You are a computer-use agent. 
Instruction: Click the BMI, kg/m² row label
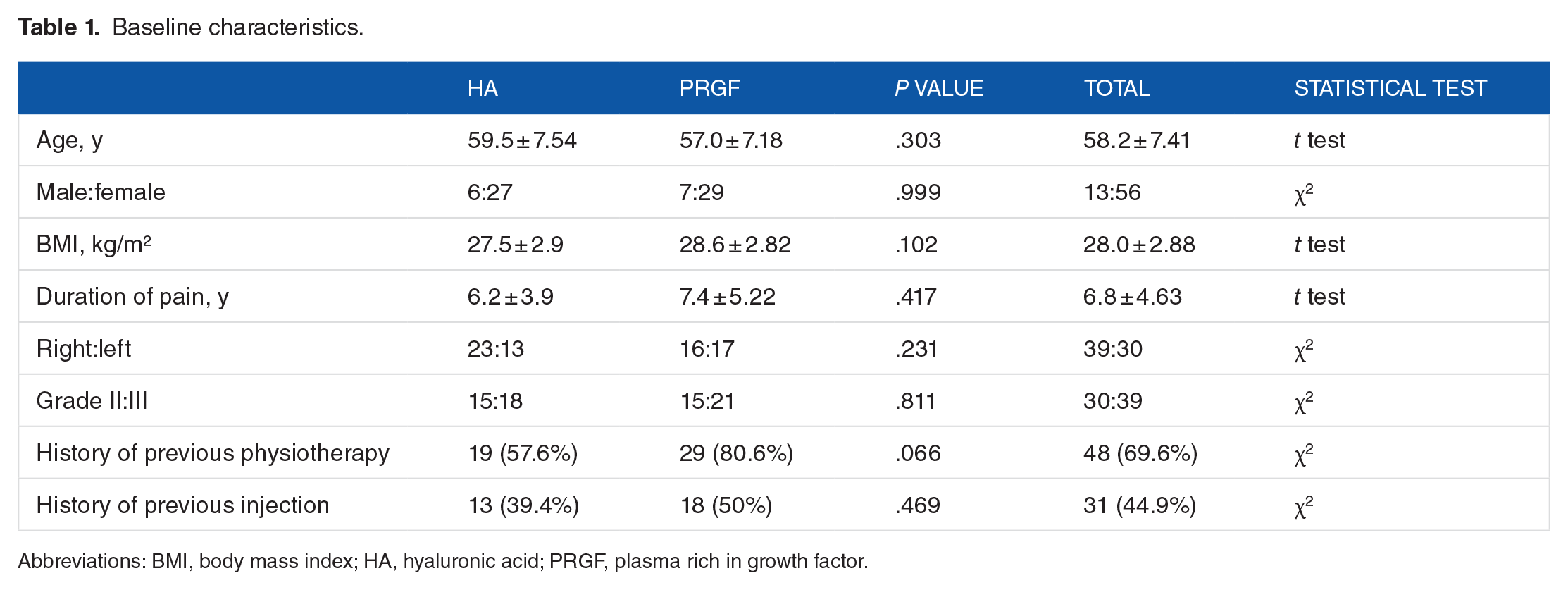(x=94, y=244)
